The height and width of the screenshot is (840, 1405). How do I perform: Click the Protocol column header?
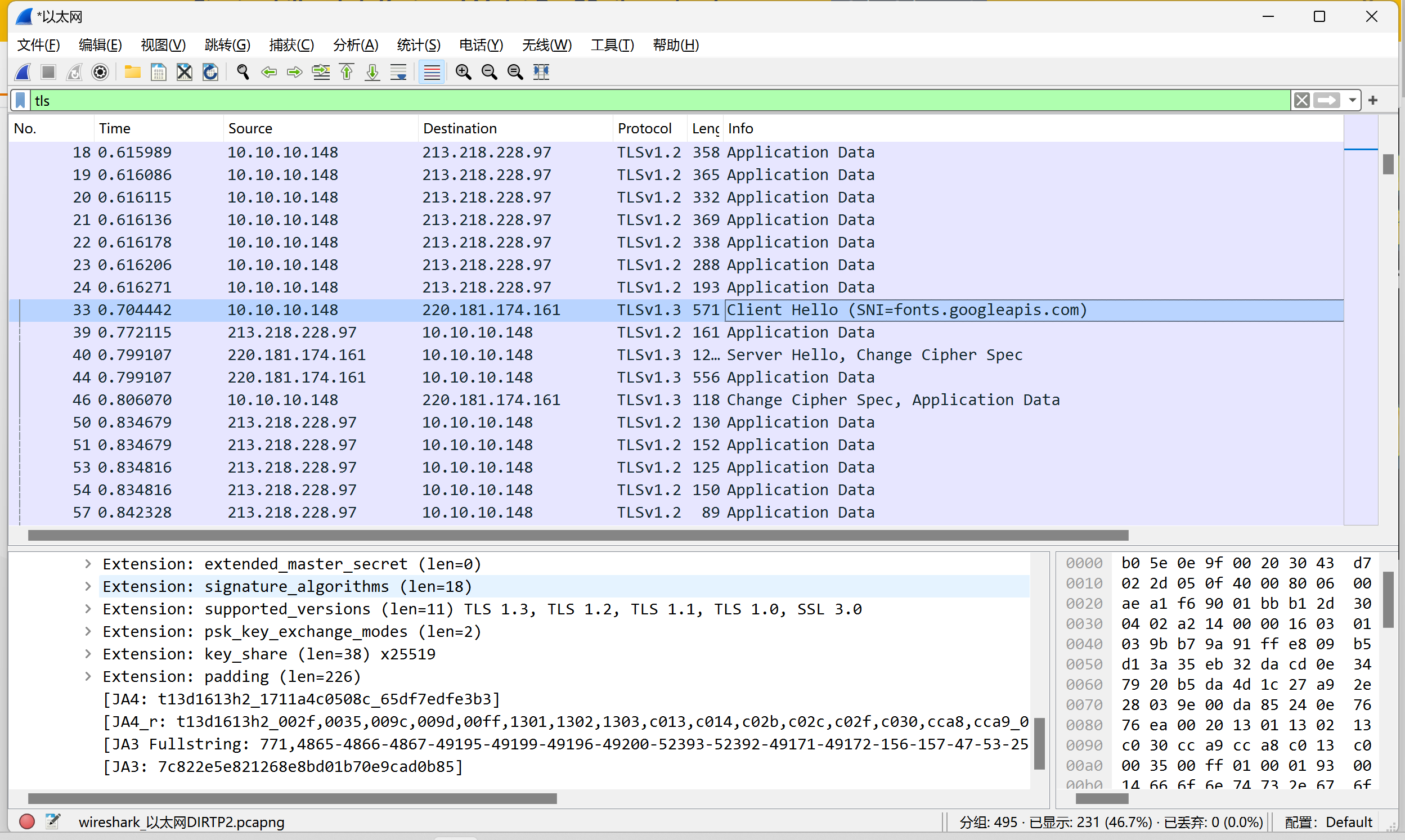[644, 128]
